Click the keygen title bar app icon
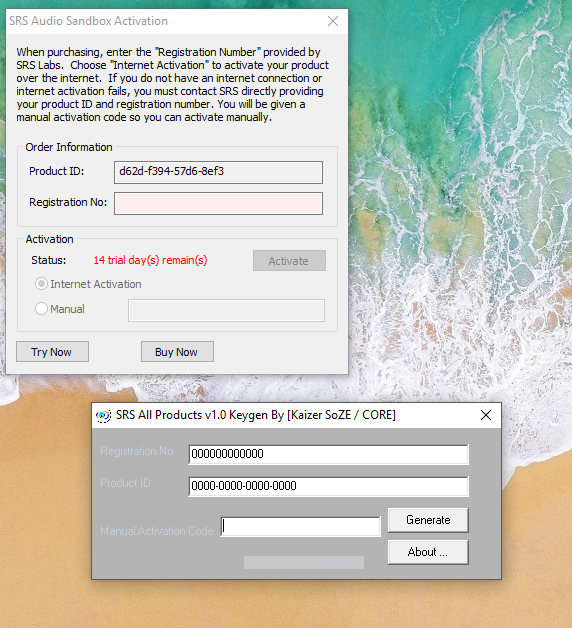The height and width of the screenshot is (628, 572). tap(103, 415)
